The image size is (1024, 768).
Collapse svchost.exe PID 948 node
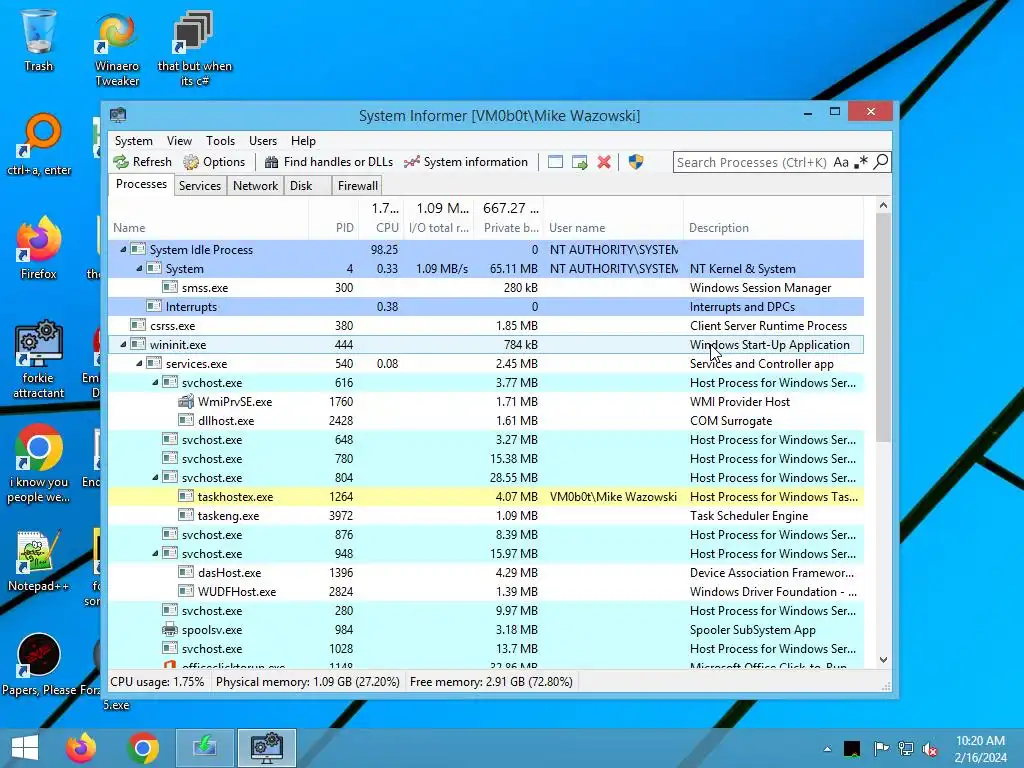point(155,553)
